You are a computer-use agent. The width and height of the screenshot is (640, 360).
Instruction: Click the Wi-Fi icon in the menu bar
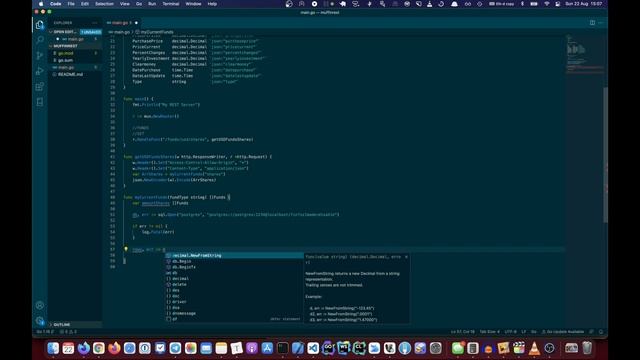point(547,4)
